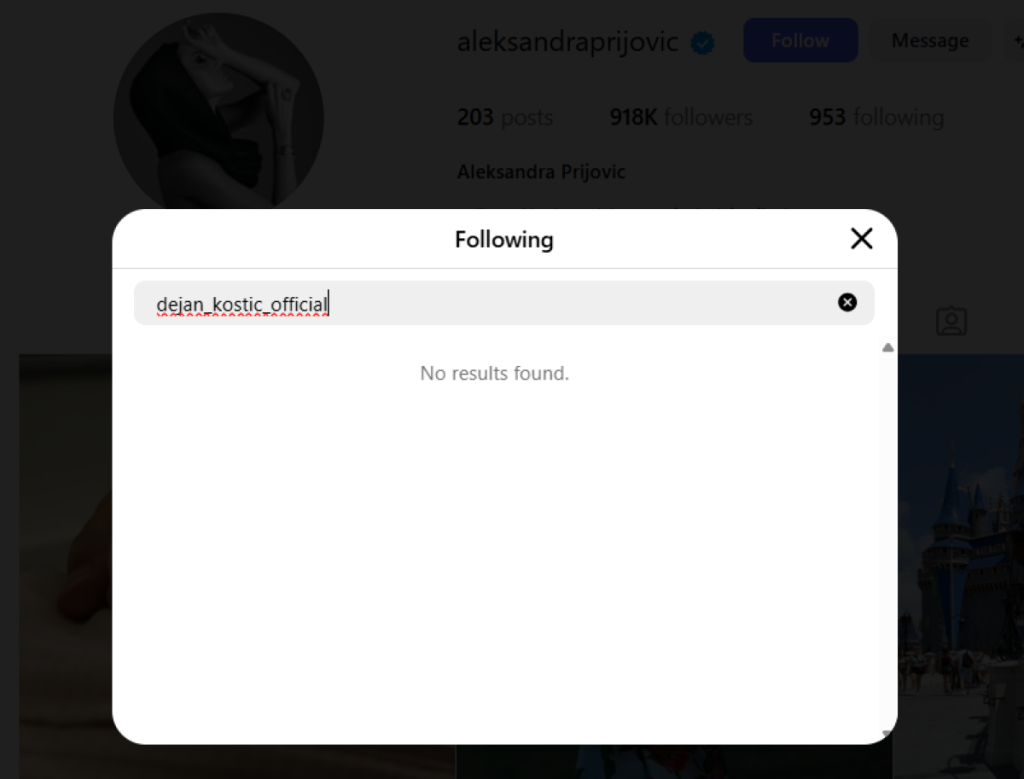View the profile picture
The height and width of the screenshot is (779, 1024).
[x=219, y=112]
